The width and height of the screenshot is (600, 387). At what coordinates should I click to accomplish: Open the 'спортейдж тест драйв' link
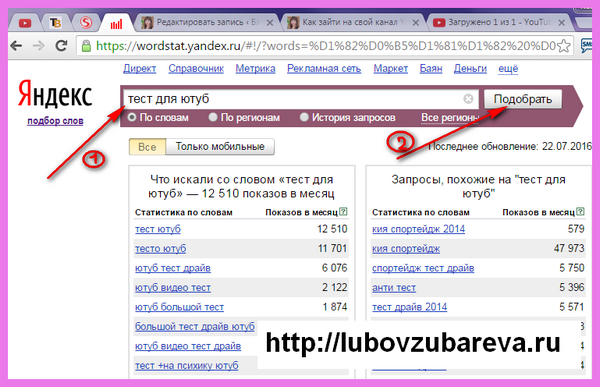pyautogui.click(x=423, y=268)
